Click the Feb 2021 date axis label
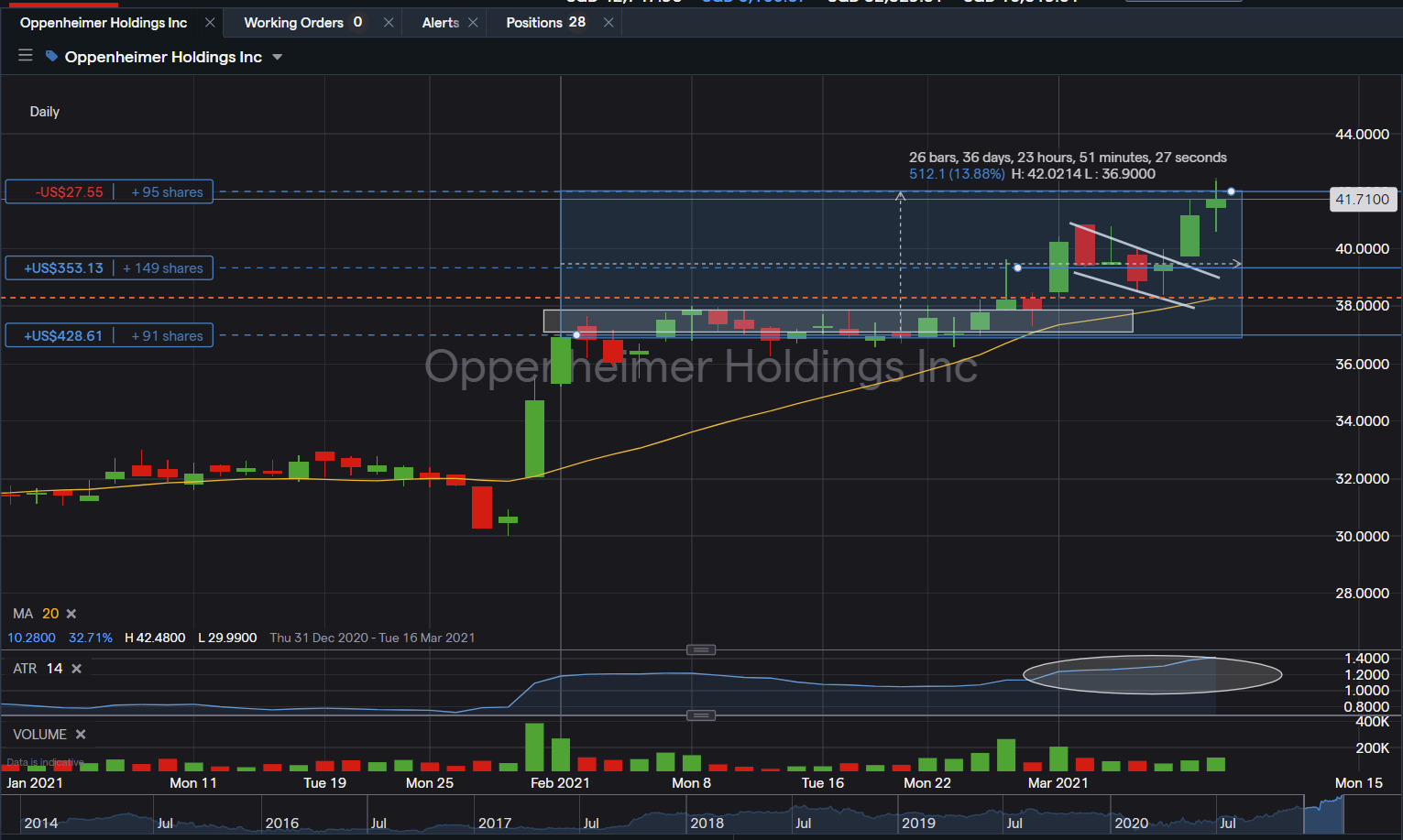 click(x=560, y=783)
